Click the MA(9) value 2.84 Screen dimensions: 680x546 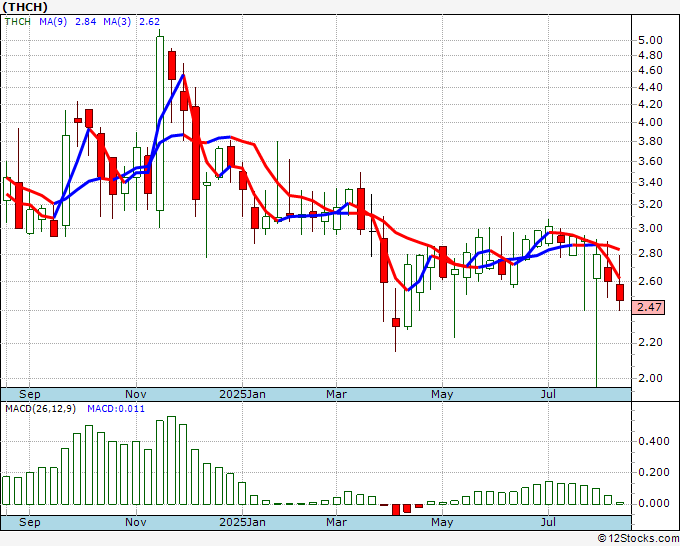point(85,21)
